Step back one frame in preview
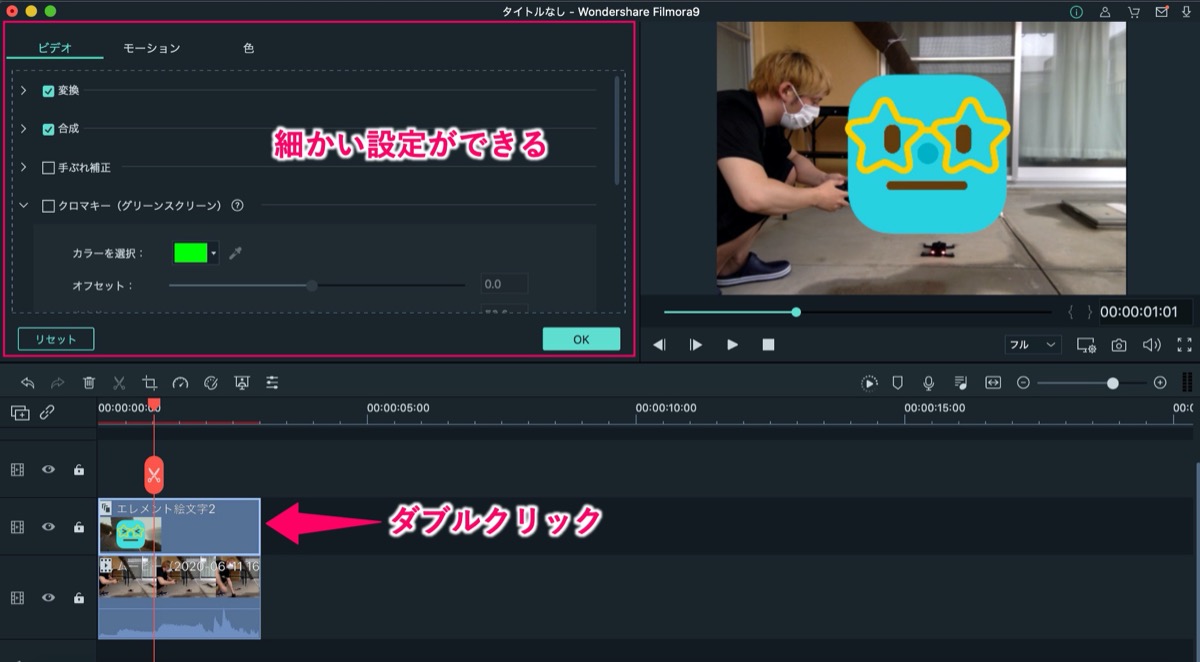Viewport: 1200px width, 662px height. coord(659,345)
